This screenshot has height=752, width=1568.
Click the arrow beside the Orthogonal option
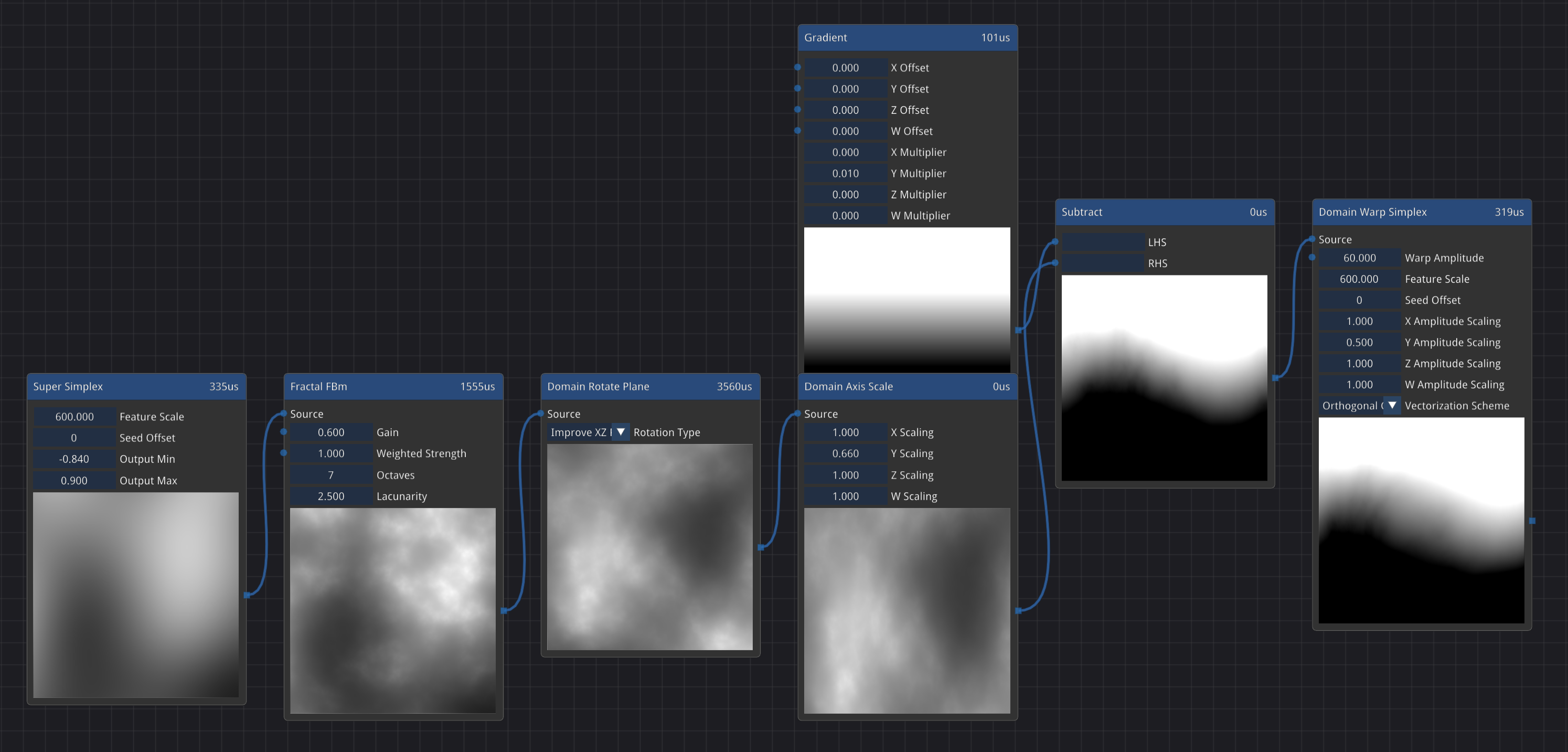1392,405
